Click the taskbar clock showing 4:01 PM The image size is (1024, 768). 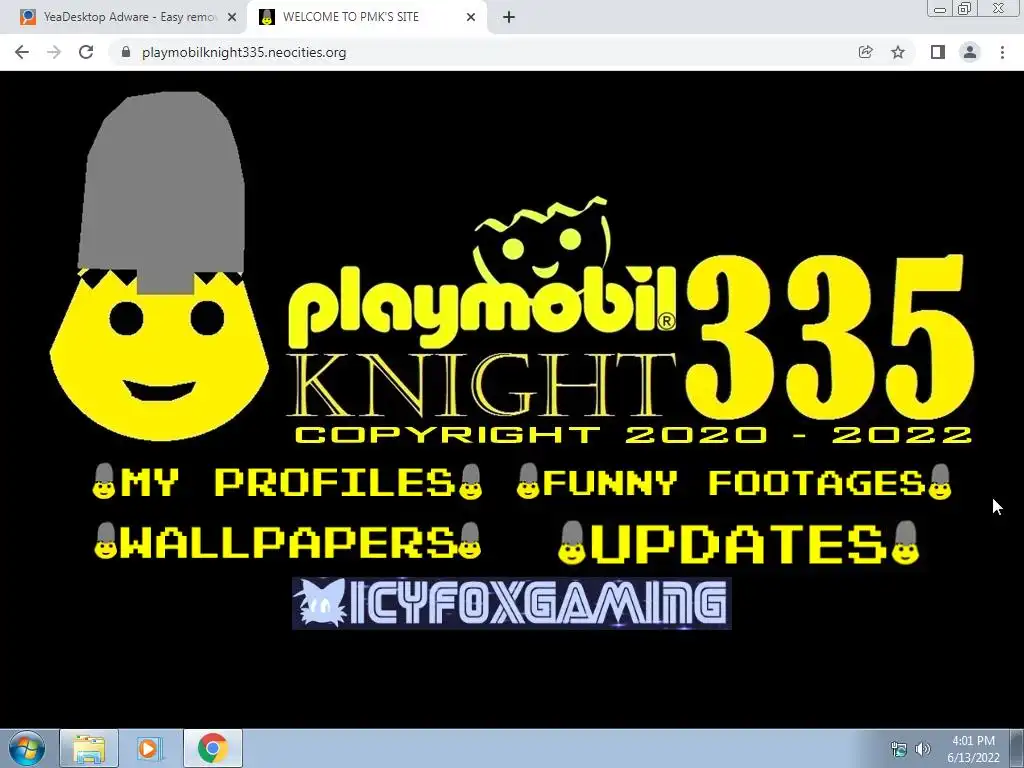(x=973, y=749)
